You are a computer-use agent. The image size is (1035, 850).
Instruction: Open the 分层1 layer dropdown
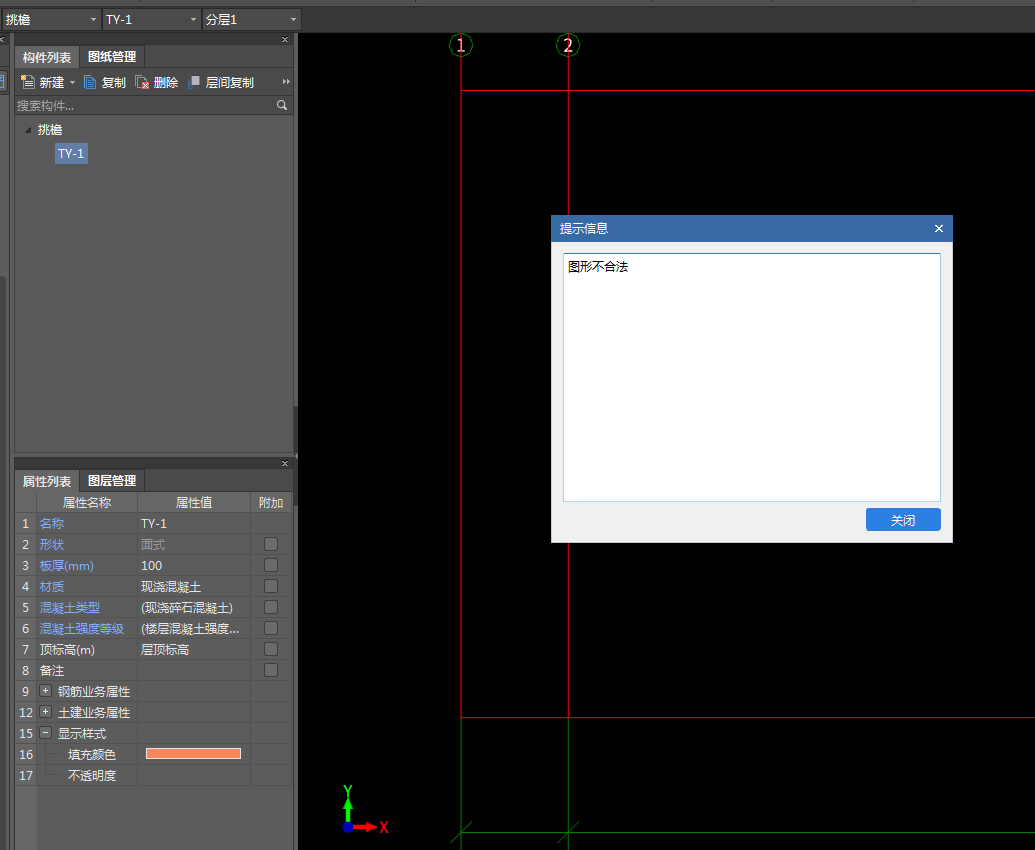294,20
